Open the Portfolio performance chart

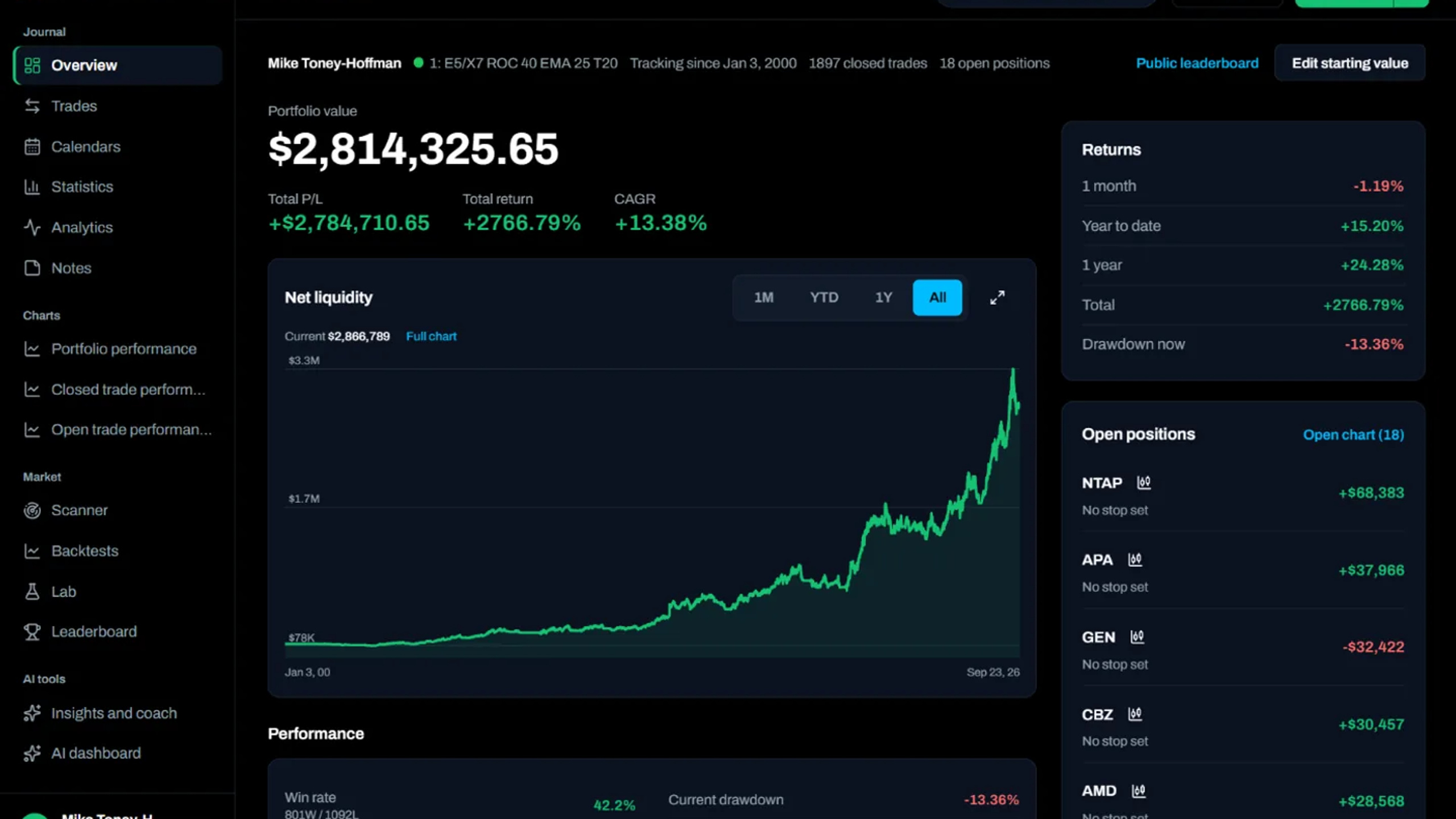pos(118,349)
